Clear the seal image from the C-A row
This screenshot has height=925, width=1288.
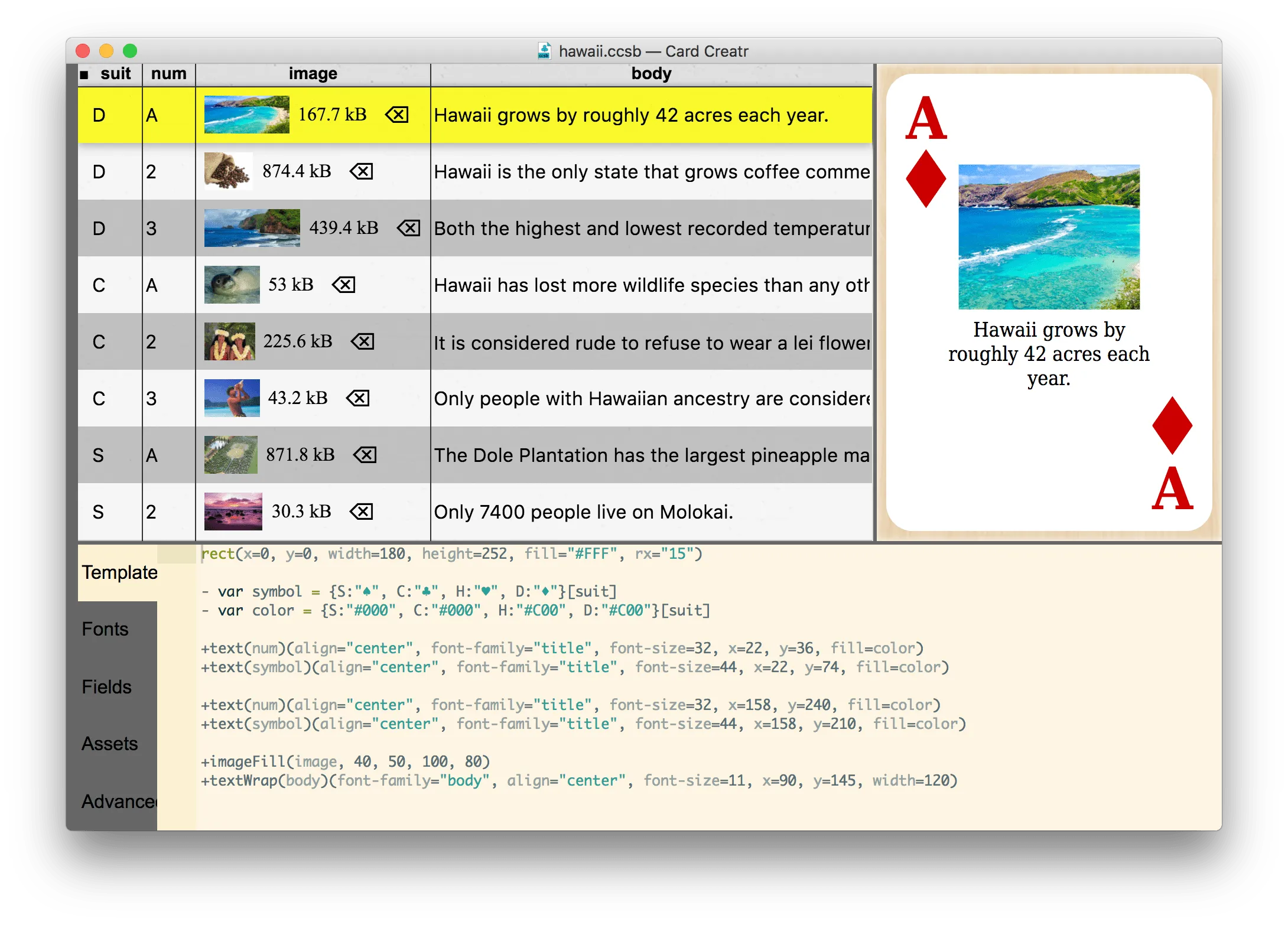click(x=343, y=285)
